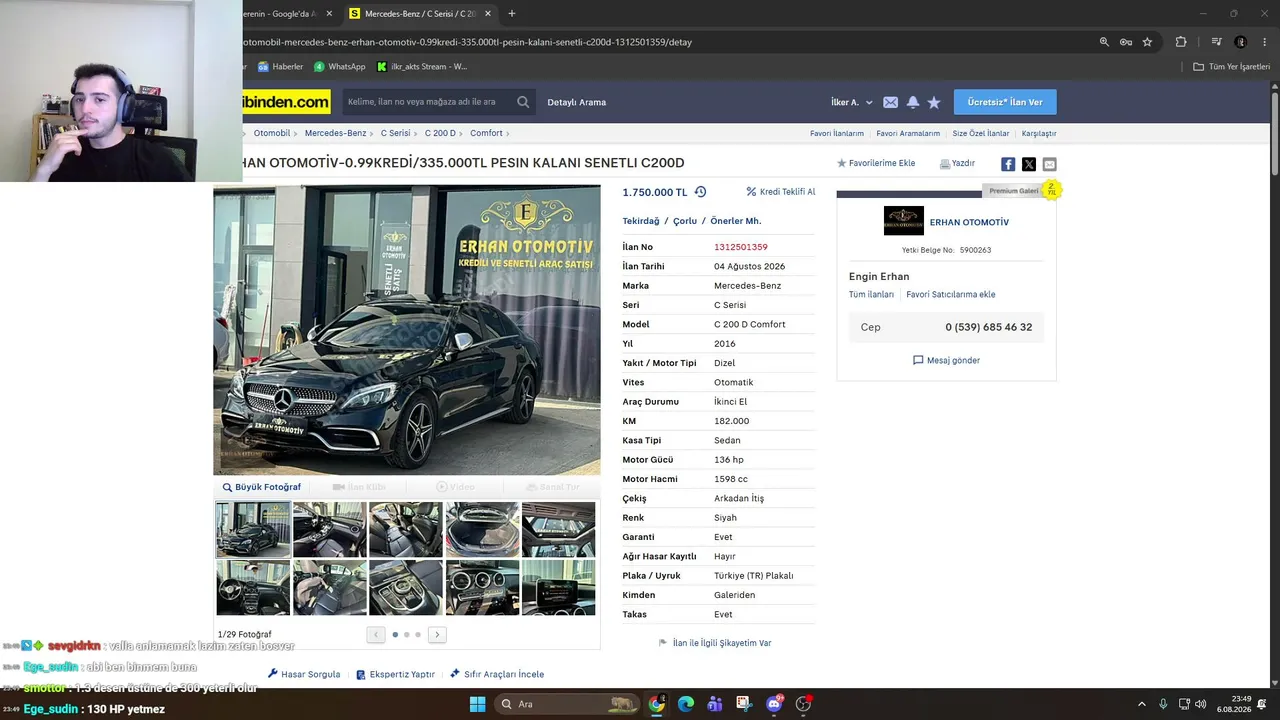Open the messages envelope icon in header
Image resolution: width=1280 pixels, height=720 pixels.
click(x=890, y=102)
